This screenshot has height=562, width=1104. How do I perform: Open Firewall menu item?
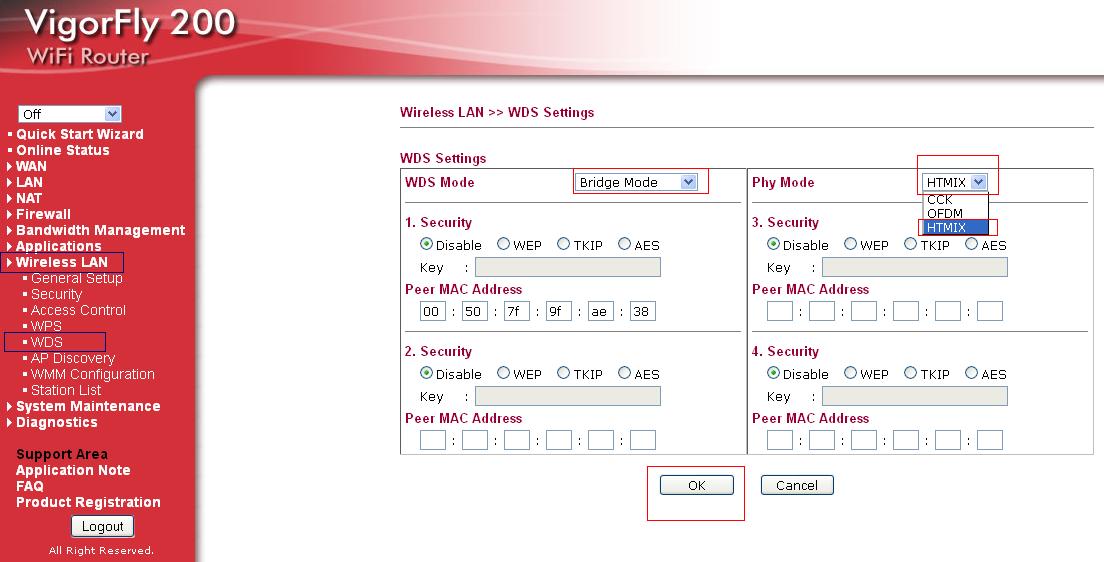pos(44,214)
